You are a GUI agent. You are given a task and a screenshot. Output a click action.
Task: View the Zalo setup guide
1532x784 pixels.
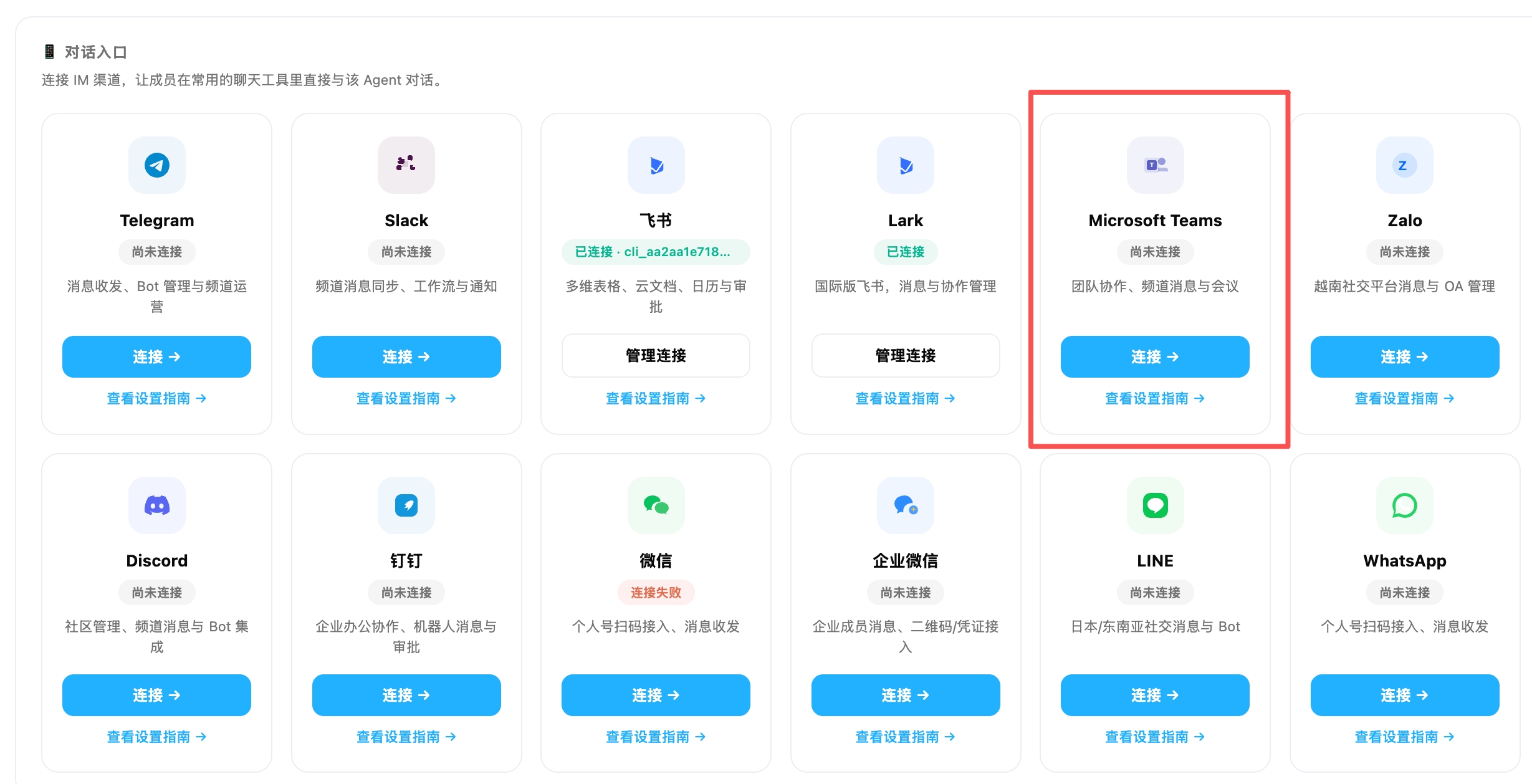point(1405,398)
